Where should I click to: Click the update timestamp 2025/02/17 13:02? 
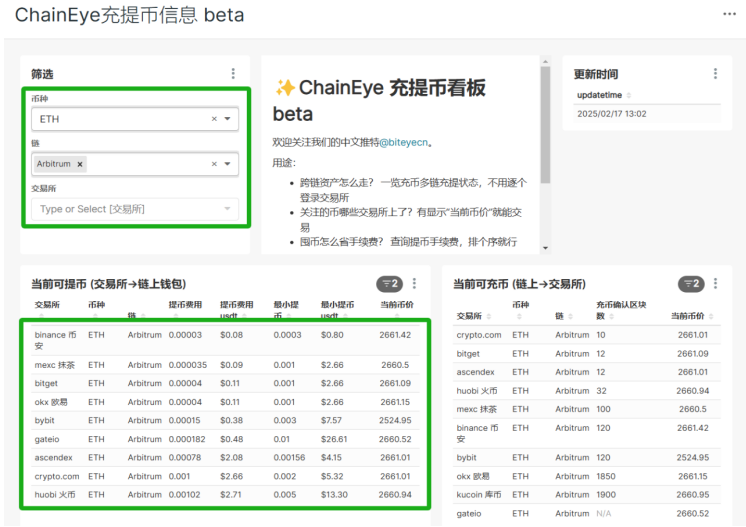coord(612,114)
